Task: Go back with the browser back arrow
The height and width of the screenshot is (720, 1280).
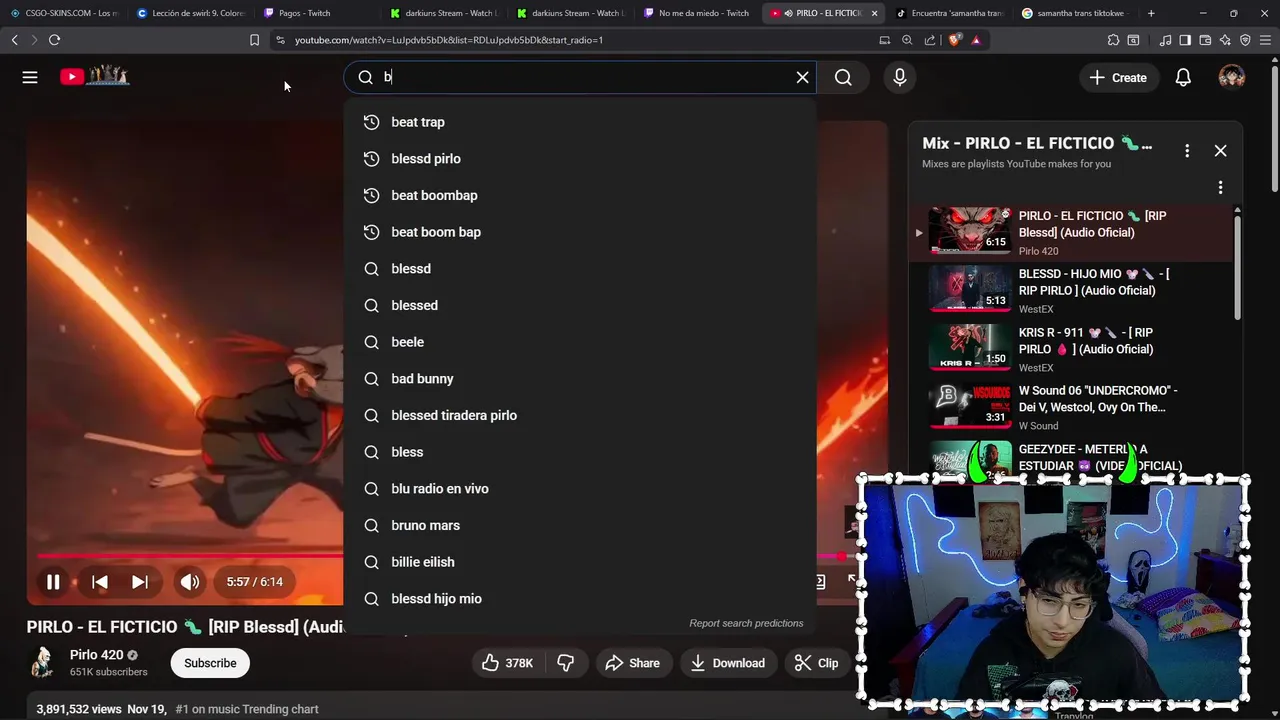Action: tap(14, 40)
